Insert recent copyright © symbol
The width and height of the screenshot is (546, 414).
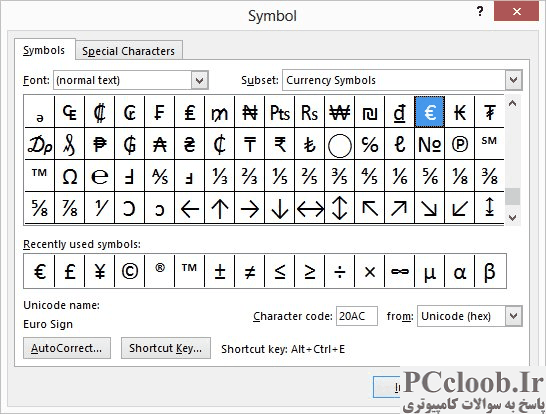[x=130, y=271]
